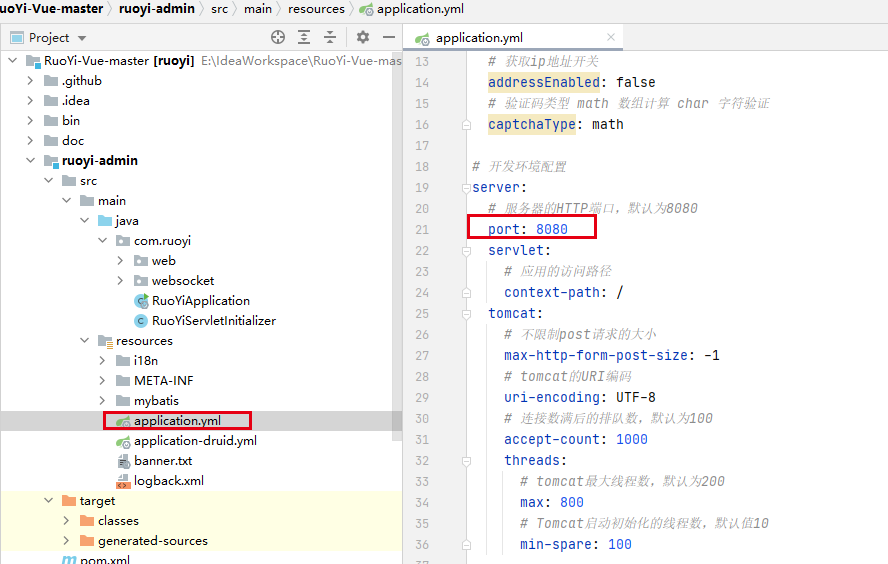This screenshot has width=888, height=564.
Task: Click resources in the breadcrumb path
Action: tap(315, 9)
